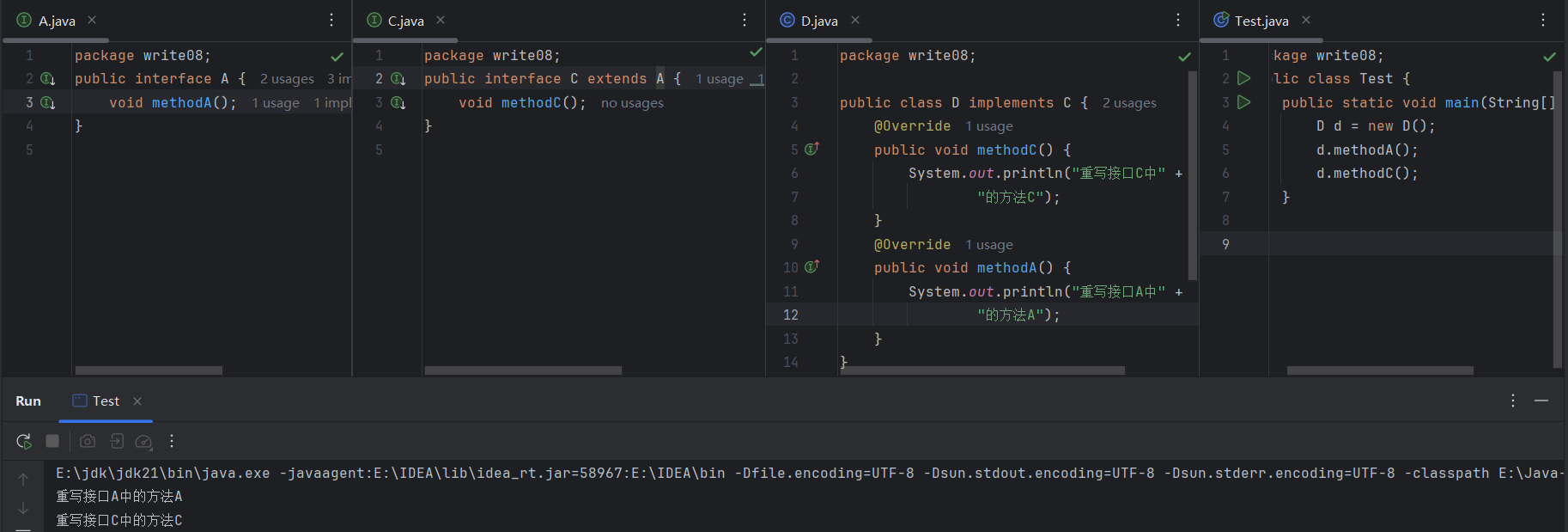Click 'd.methodA();' line in Test.java

point(1367,150)
